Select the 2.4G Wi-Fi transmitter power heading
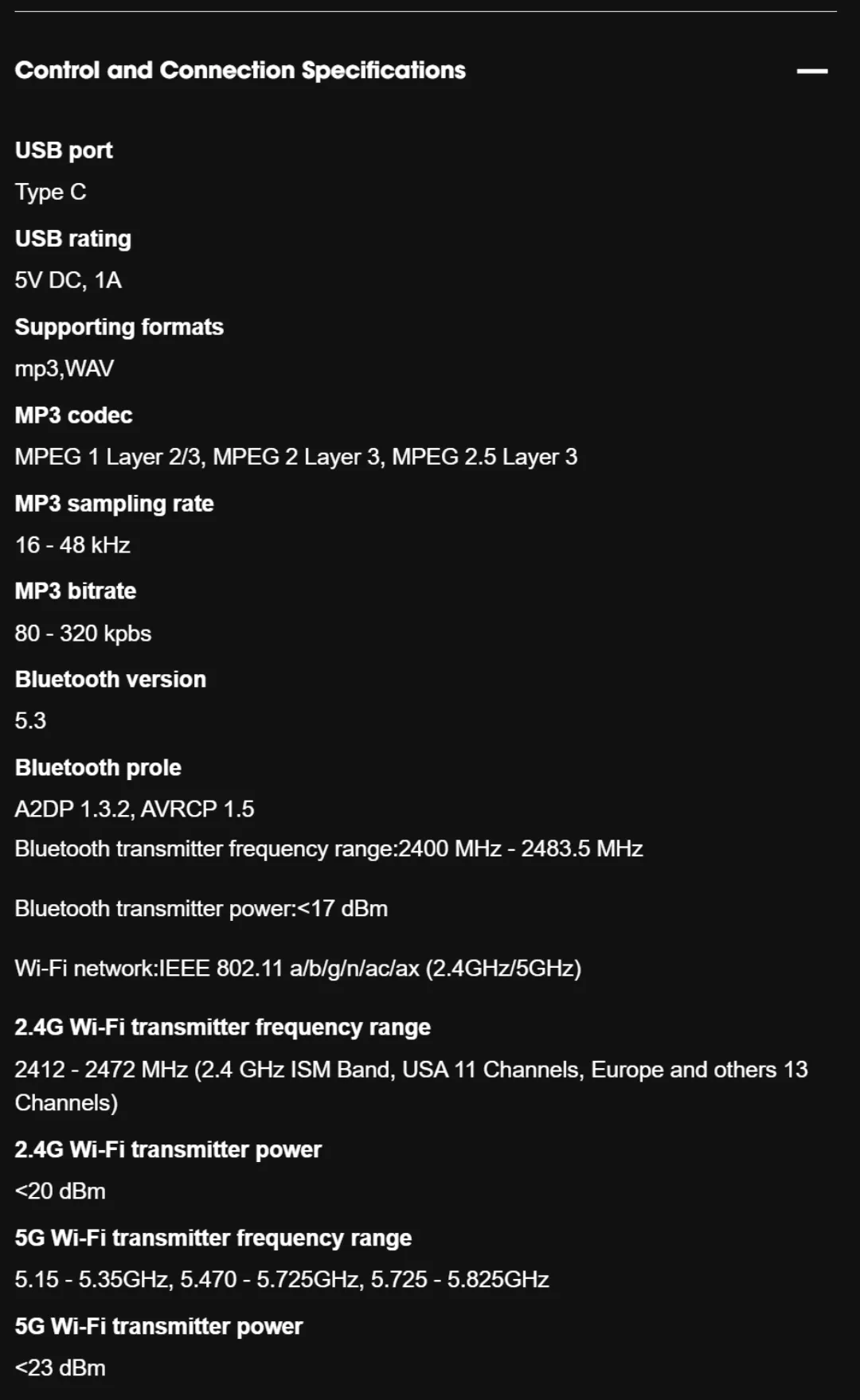 [x=168, y=1150]
